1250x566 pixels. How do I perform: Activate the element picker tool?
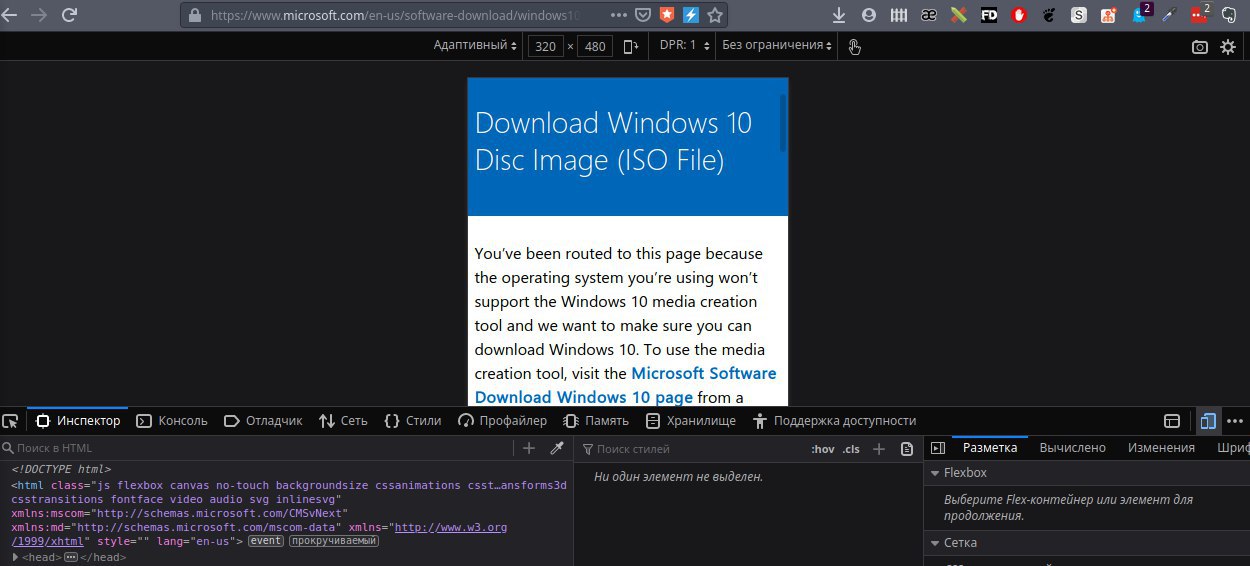point(10,421)
